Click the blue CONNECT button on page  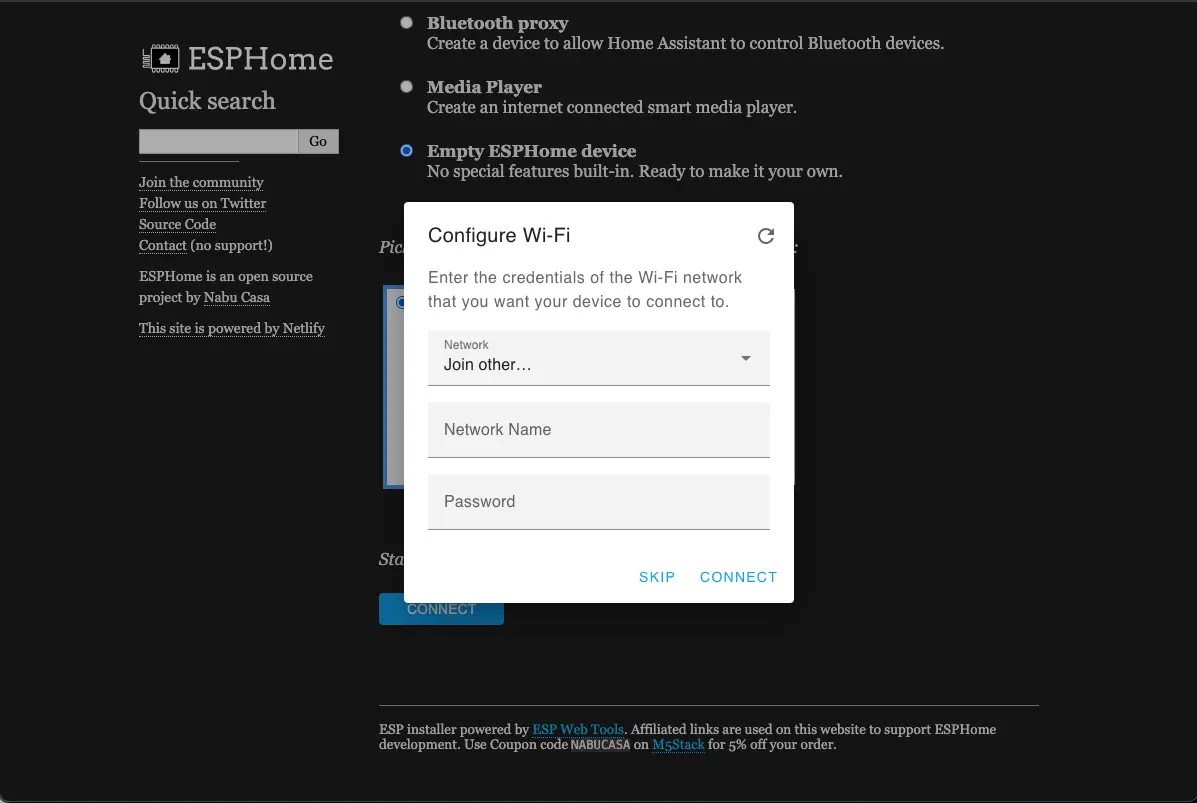click(x=441, y=609)
